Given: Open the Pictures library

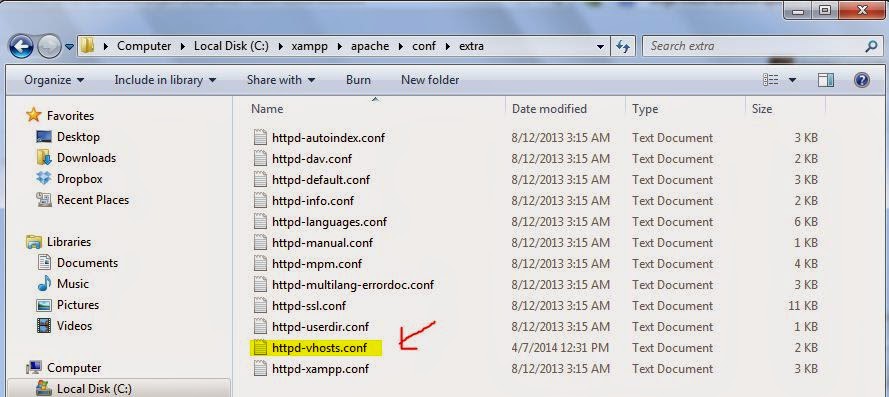Looking at the screenshot, I should coord(78,305).
